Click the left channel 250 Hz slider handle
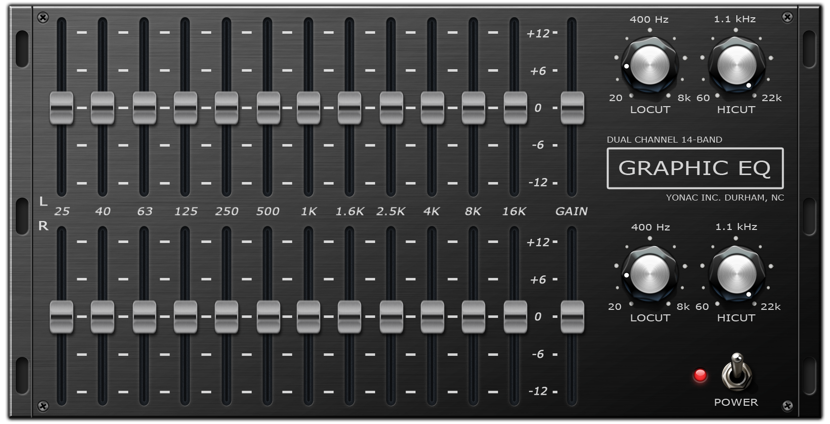This screenshot has height=424, width=830. pos(226,107)
